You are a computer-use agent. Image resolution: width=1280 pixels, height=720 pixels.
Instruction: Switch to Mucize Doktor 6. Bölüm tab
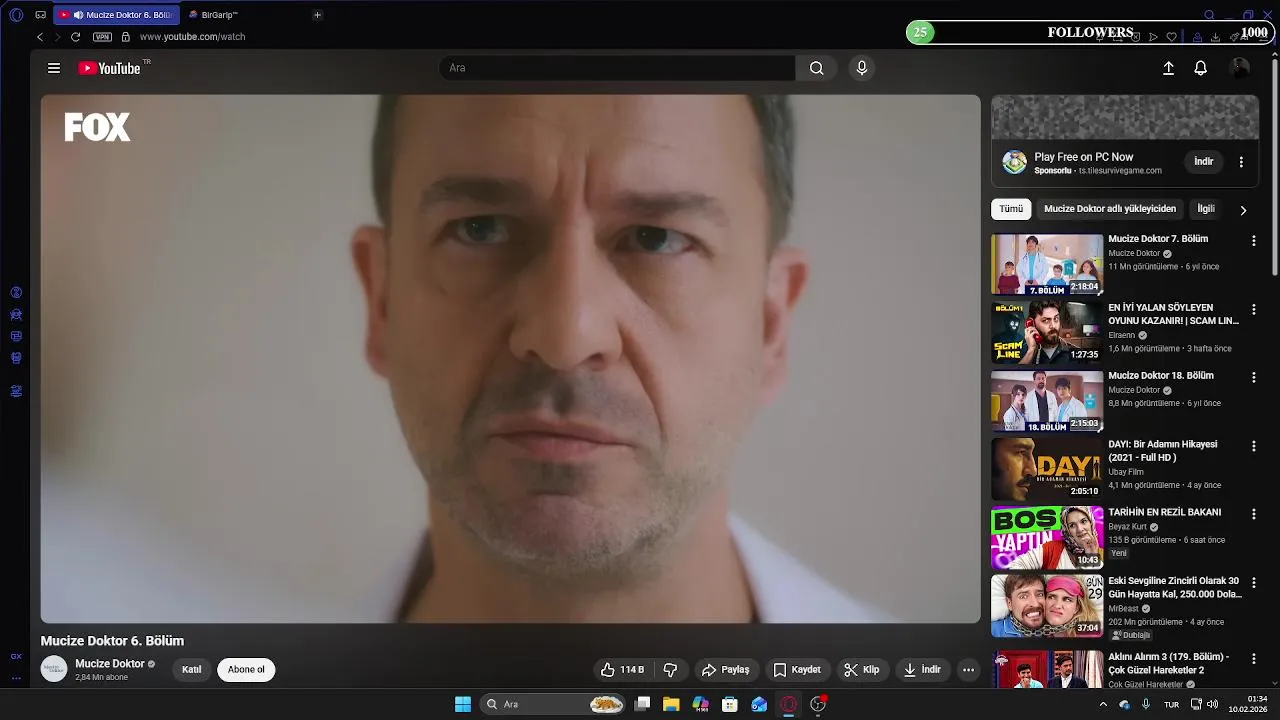(x=116, y=15)
